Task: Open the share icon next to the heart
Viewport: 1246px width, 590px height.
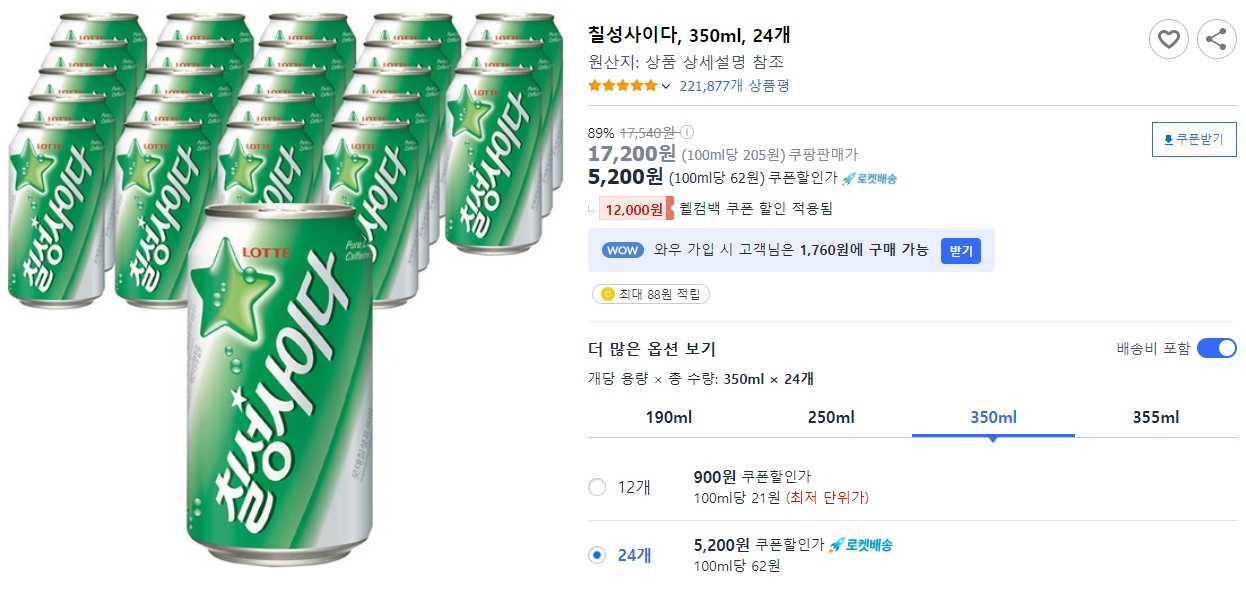Action: click(x=1215, y=39)
